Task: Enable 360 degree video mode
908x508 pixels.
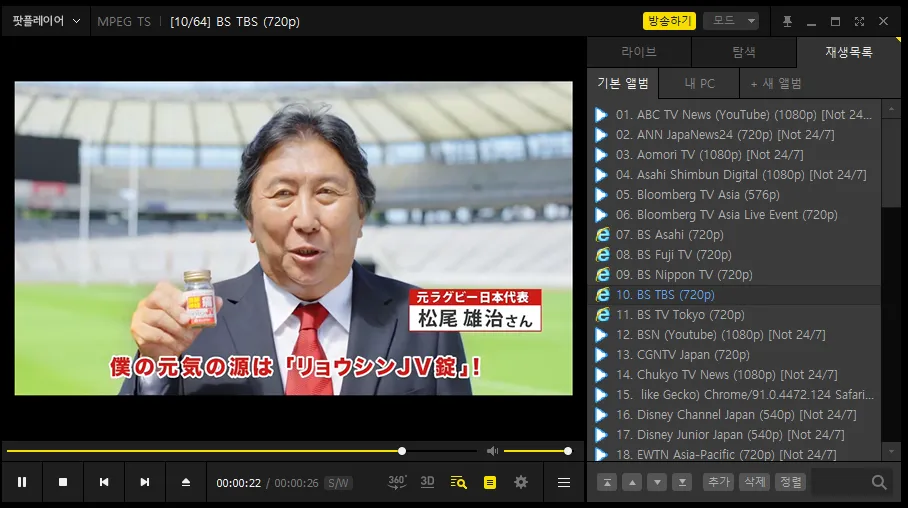Action: [397, 482]
